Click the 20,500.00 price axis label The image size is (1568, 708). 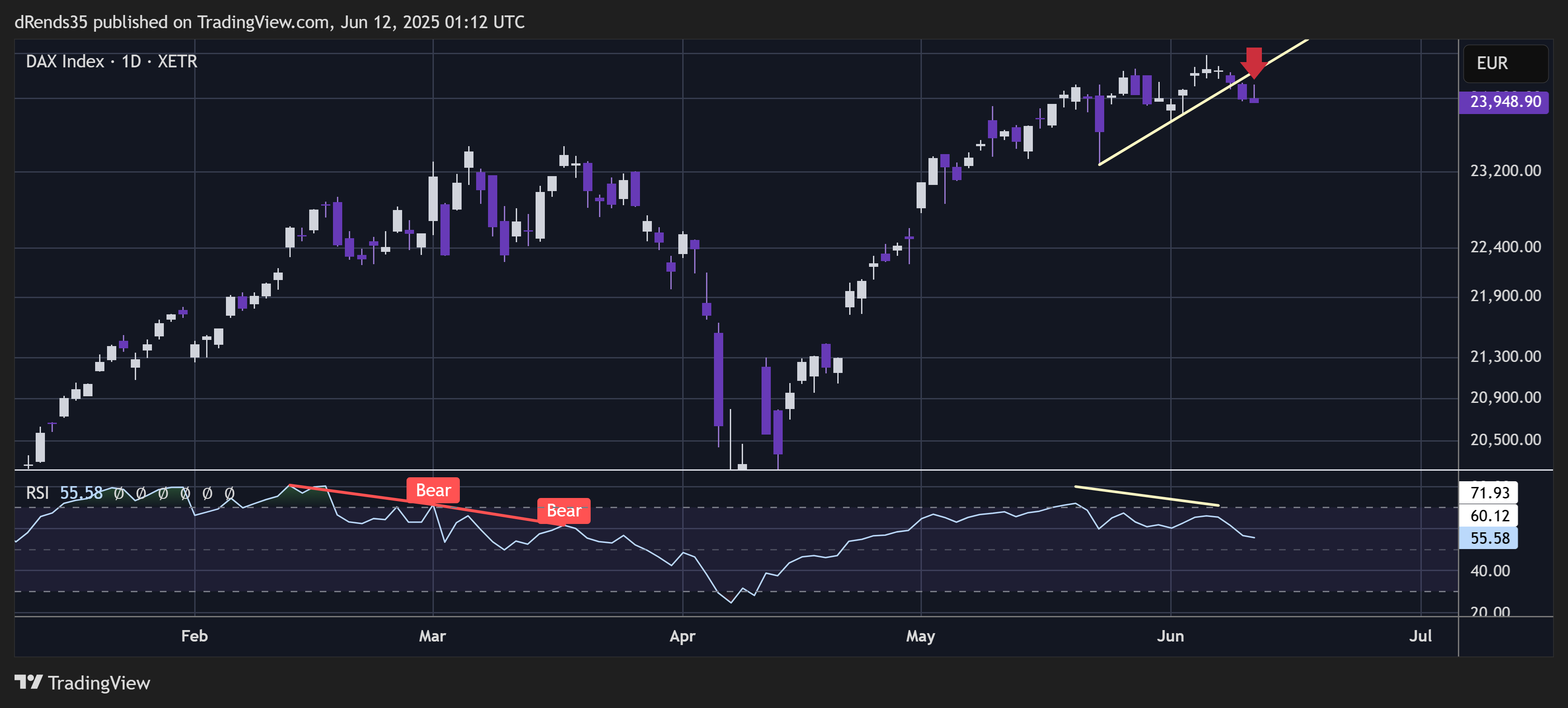point(1505,440)
